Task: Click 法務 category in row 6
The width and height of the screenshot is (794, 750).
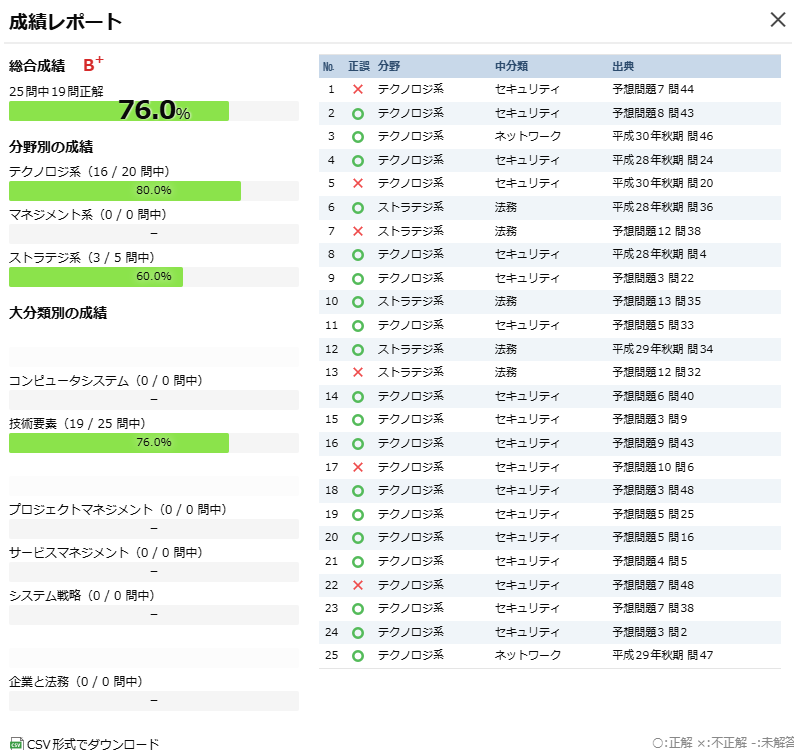Action: point(505,207)
